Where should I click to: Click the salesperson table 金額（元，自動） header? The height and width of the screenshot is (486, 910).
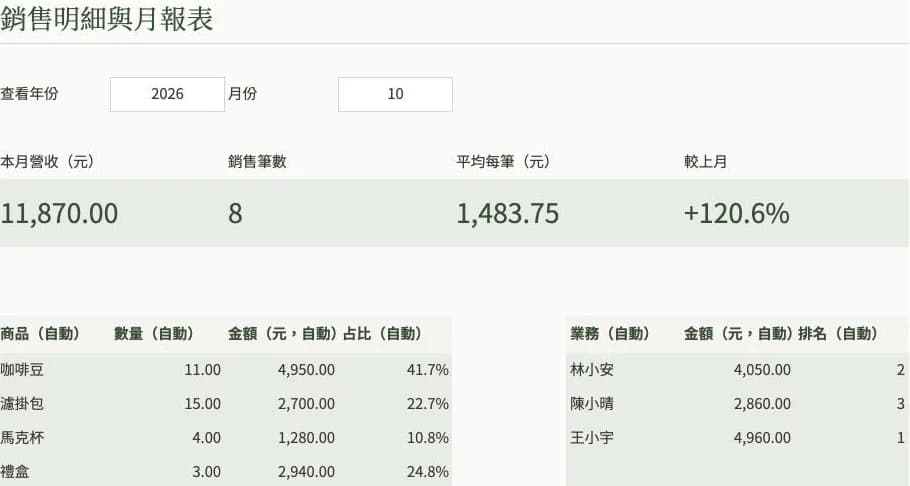tap(739, 333)
